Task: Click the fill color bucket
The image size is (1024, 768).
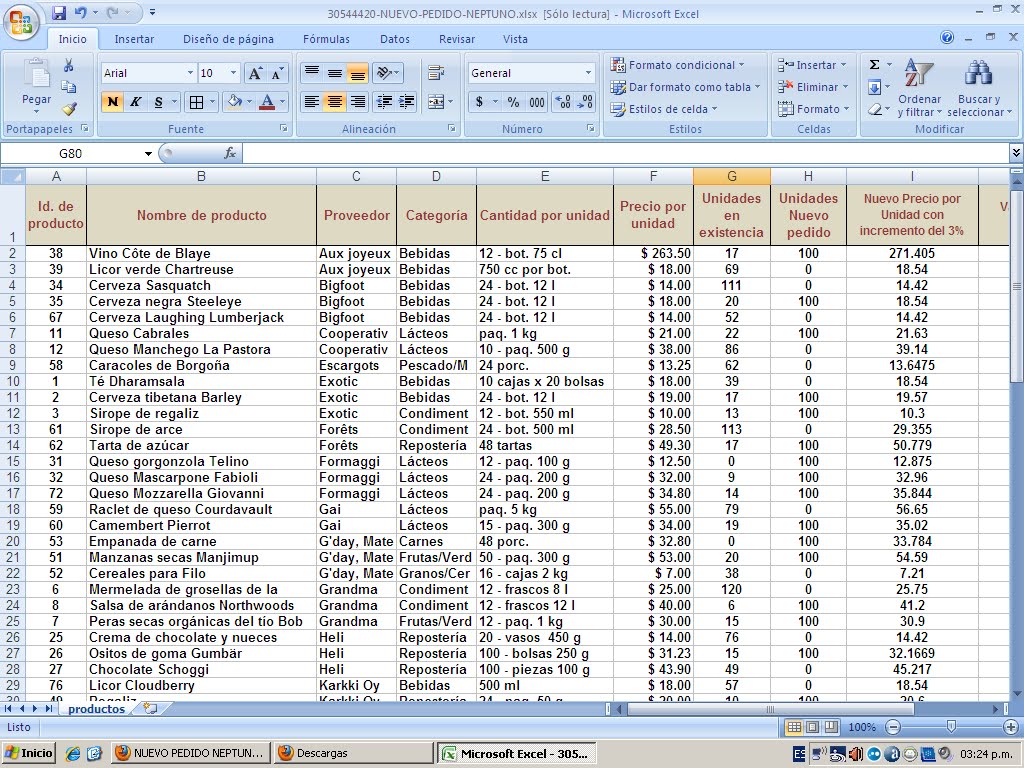Action: coord(234,102)
